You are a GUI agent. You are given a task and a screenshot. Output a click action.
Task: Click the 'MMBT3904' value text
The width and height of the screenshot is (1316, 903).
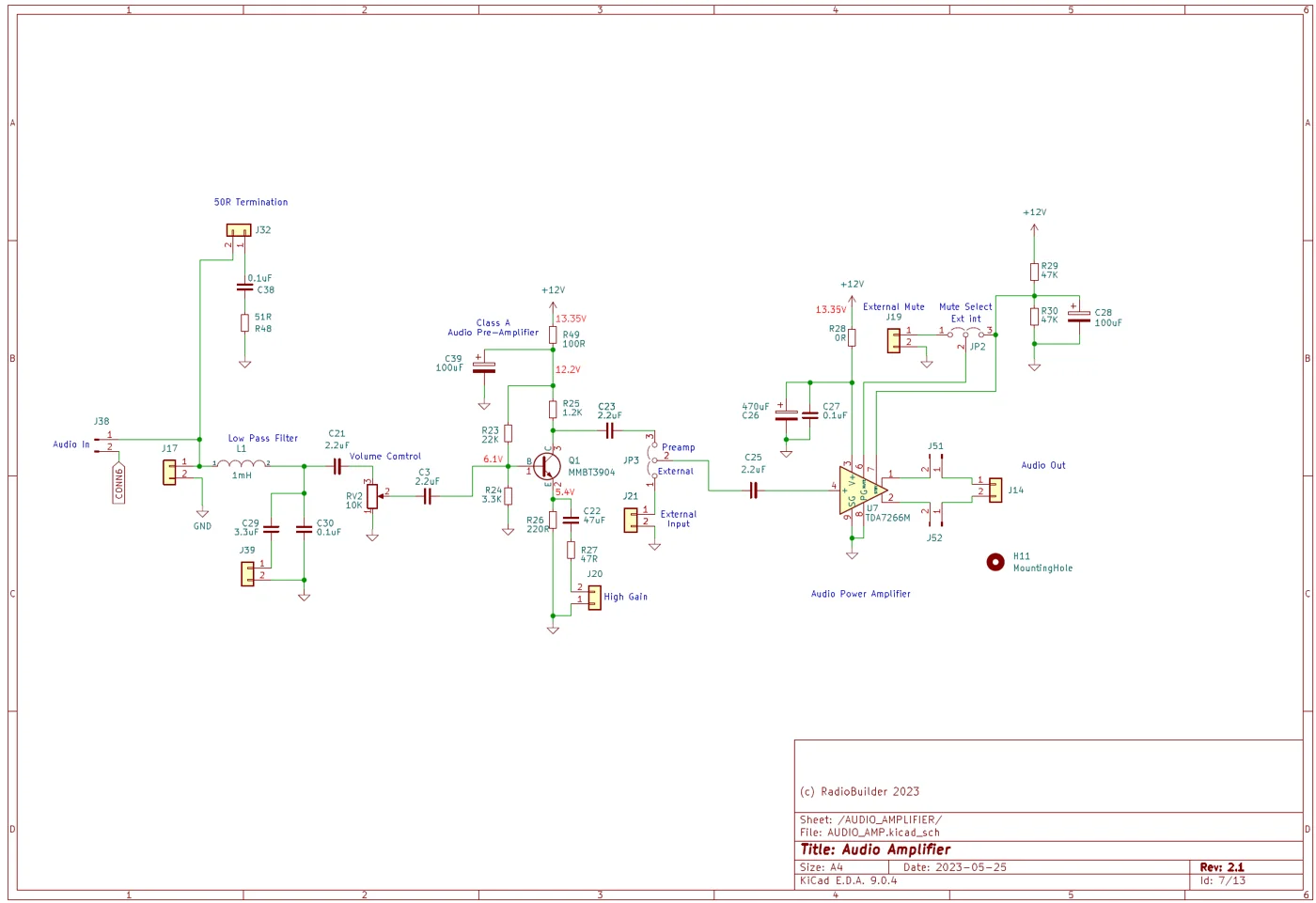[x=591, y=473]
